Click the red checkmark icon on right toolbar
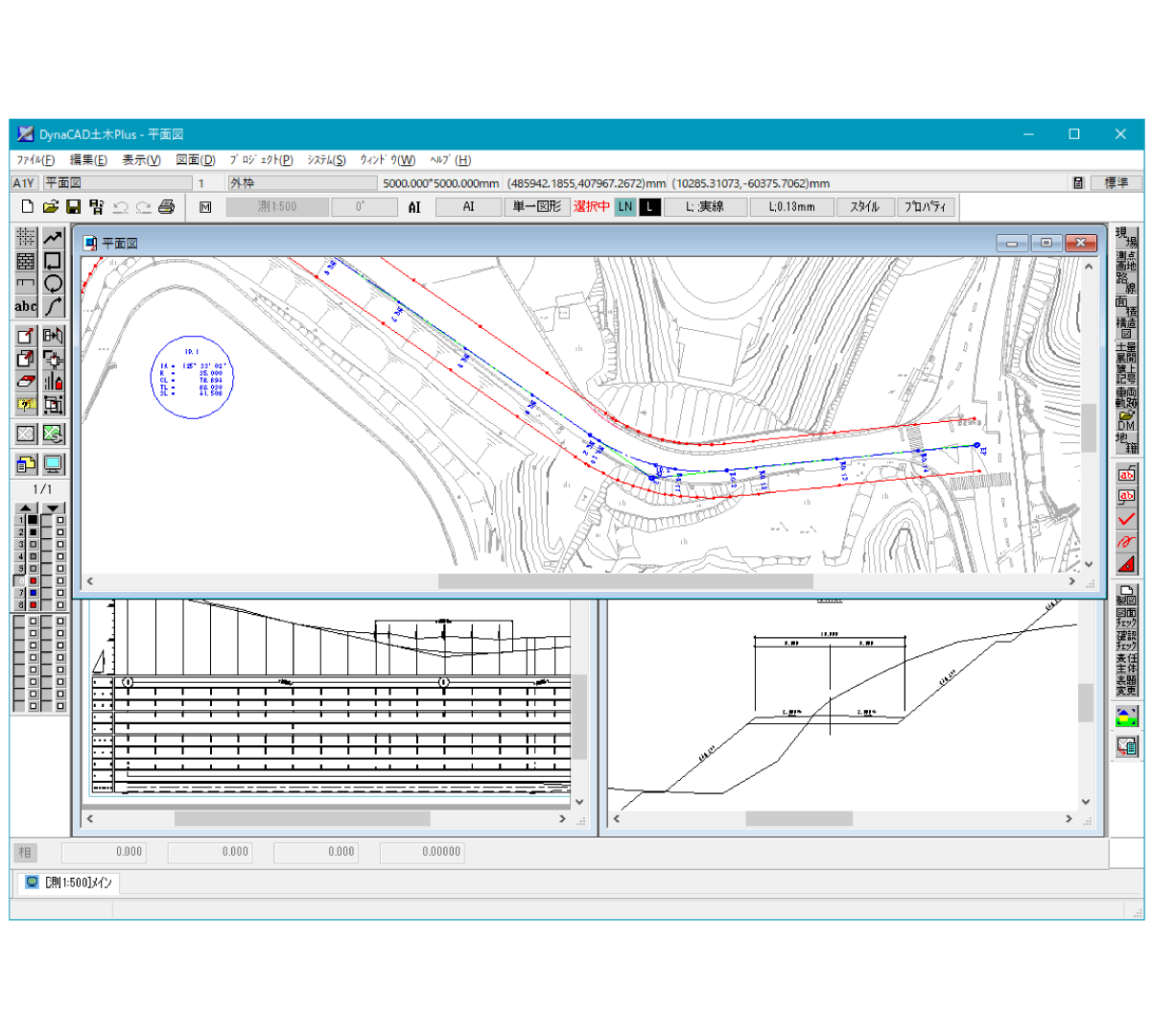This screenshot has height=1036, width=1151. [x=1126, y=519]
